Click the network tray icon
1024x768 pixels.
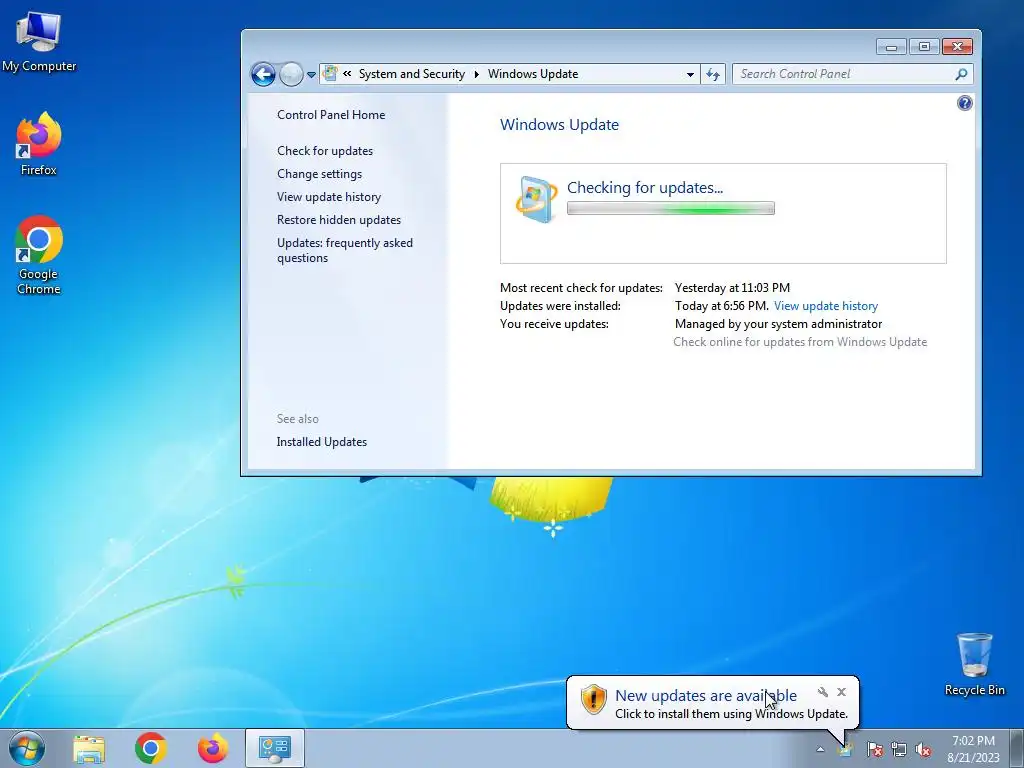point(899,750)
